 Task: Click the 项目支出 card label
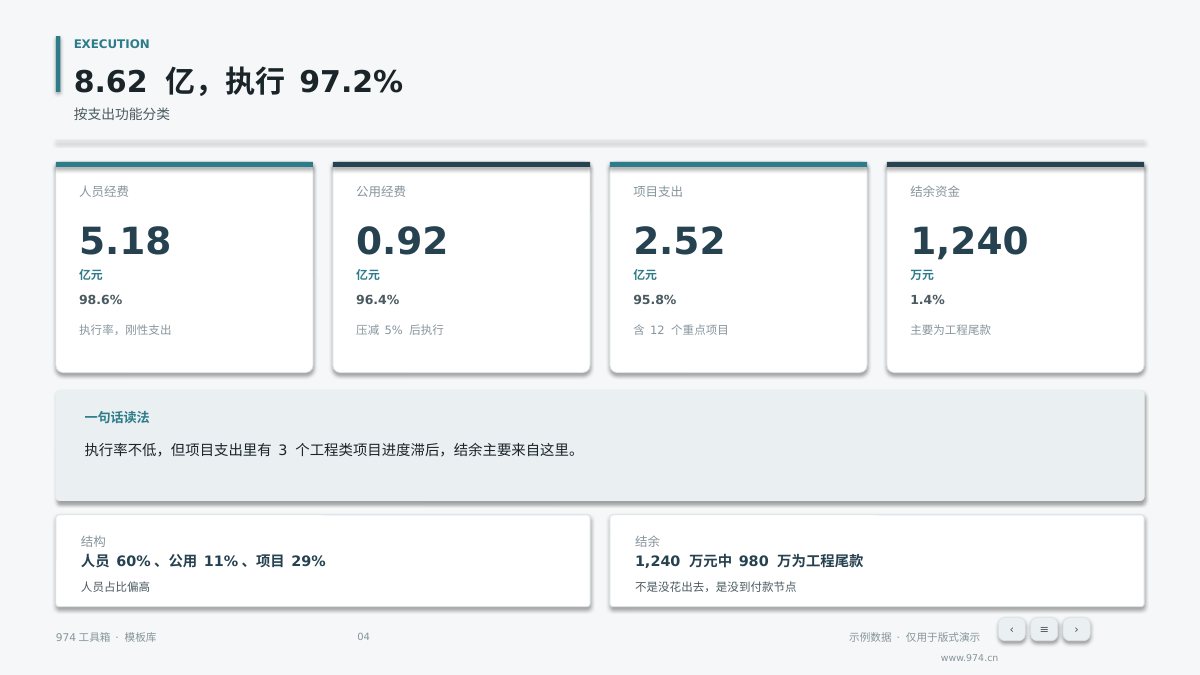point(658,191)
